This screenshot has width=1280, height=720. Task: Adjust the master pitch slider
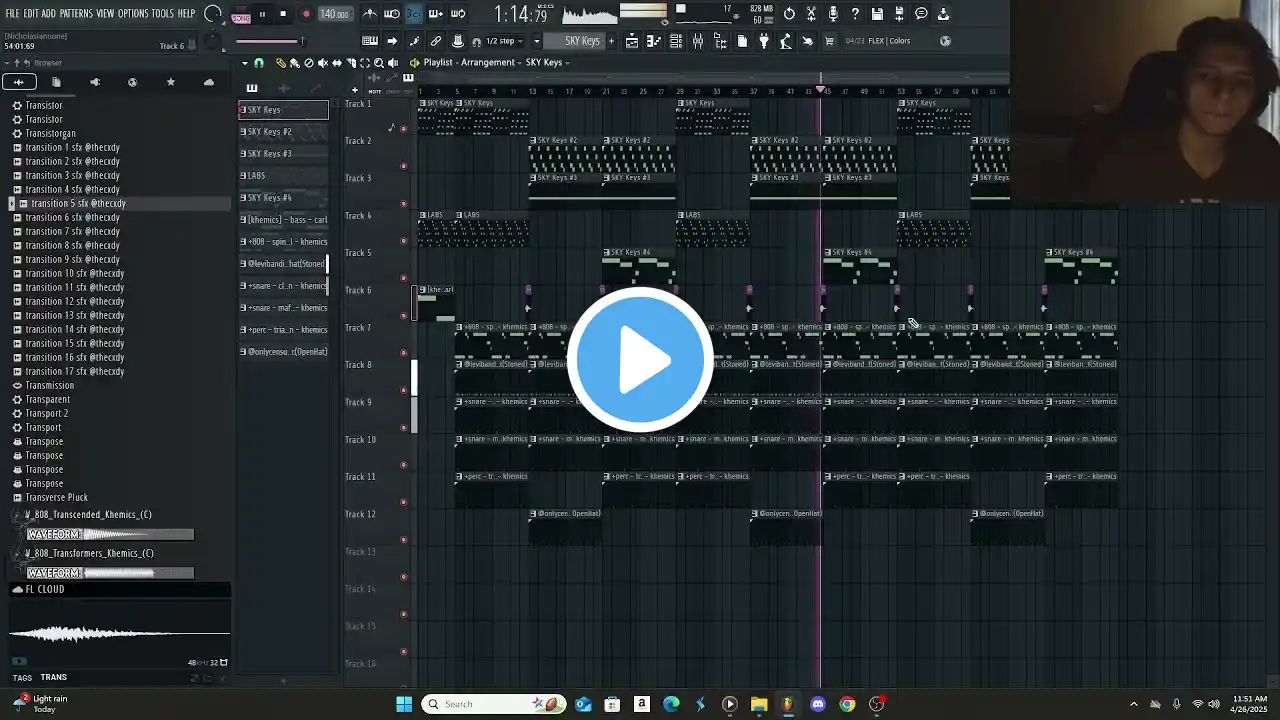(270, 41)
